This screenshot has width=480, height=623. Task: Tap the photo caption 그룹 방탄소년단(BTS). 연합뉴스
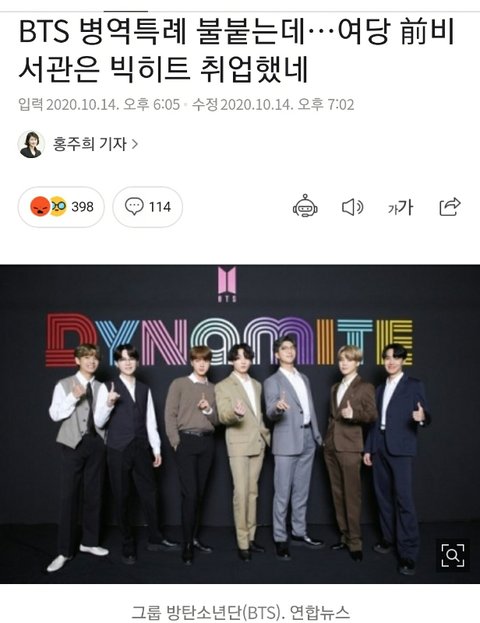click(240, 612)
